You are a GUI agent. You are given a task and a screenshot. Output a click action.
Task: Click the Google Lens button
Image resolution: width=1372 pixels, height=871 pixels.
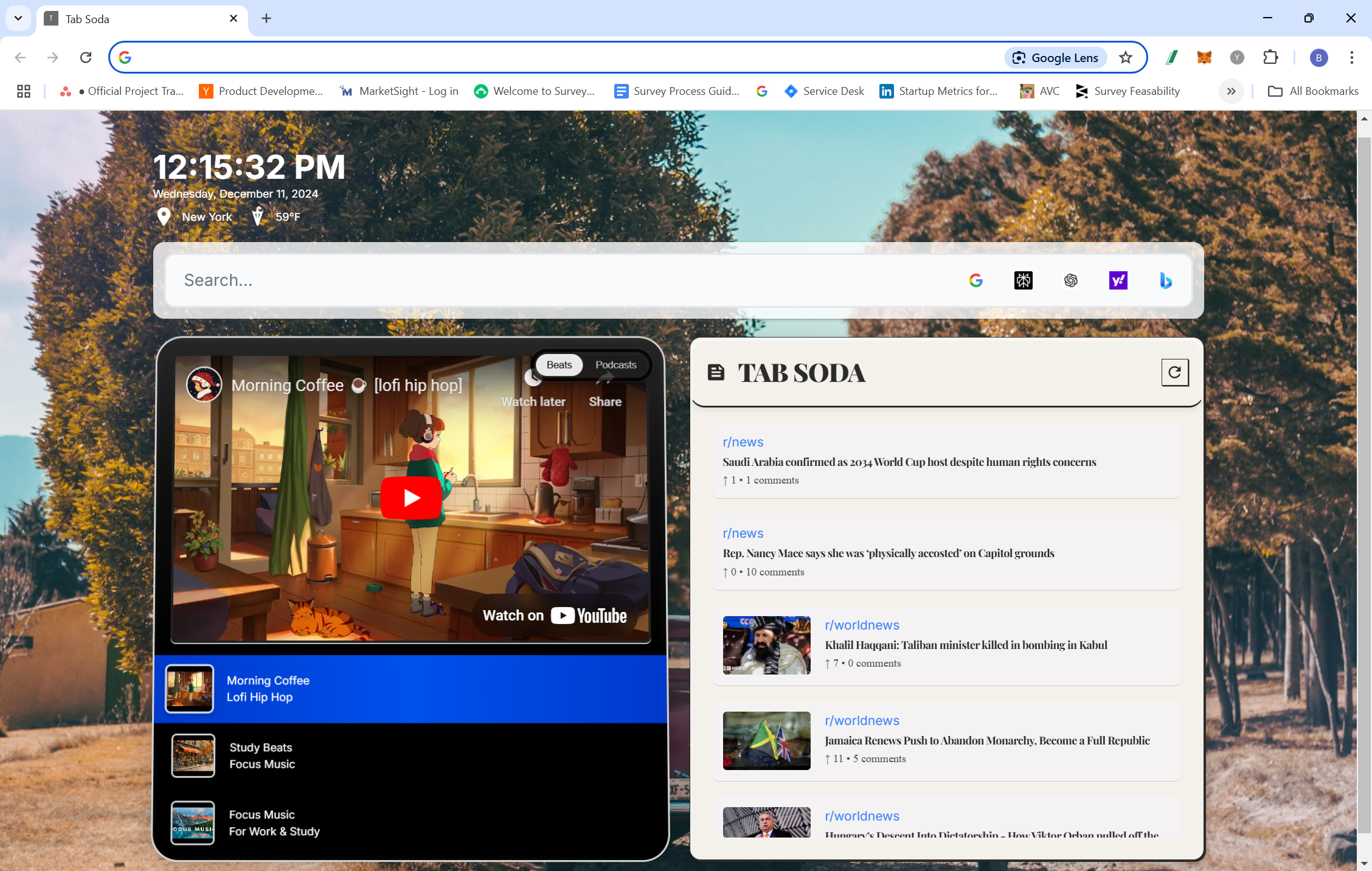[x=1055, y=57]
